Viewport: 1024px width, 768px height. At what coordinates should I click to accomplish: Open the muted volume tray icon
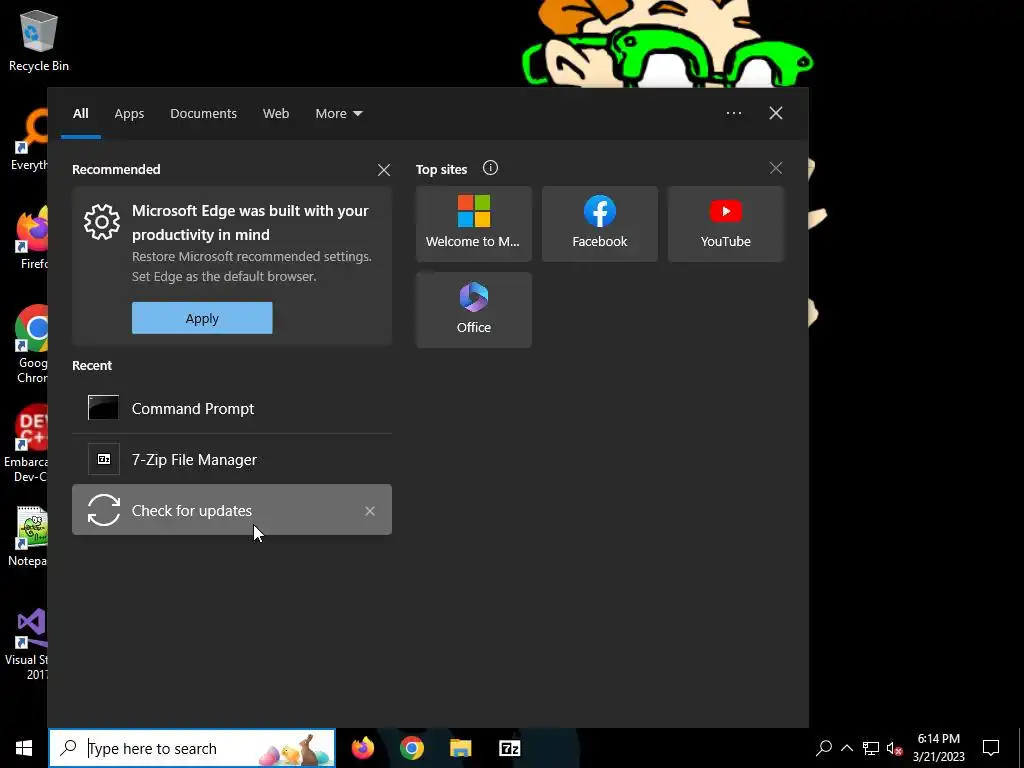[894, 748]
